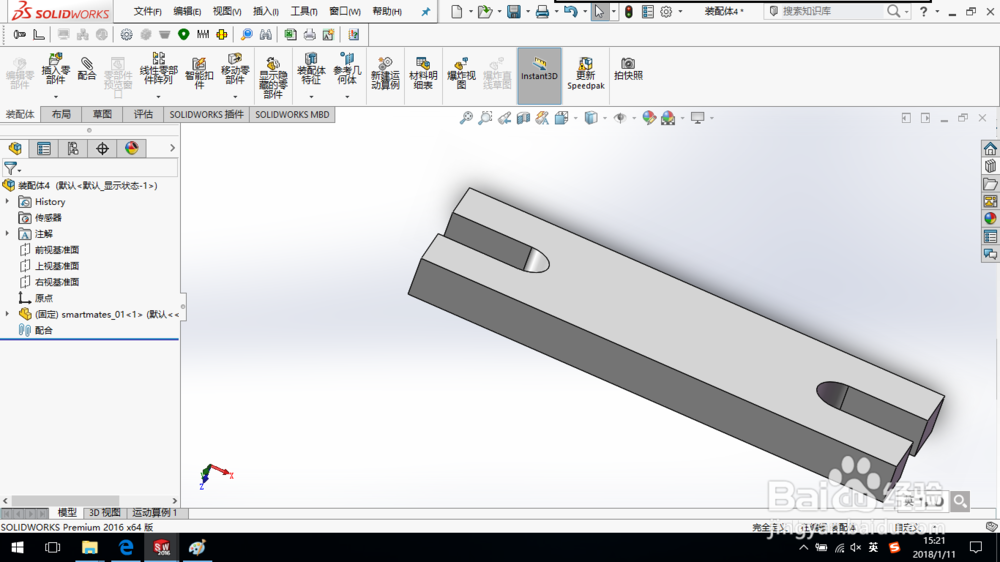Open the Reference Geometry dropdown arrow

point(347,97)
